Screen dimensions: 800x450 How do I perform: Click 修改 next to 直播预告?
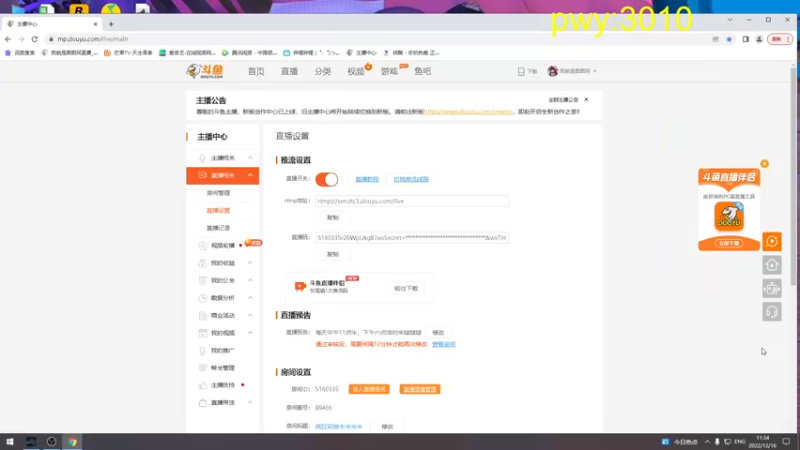point(438,333)
